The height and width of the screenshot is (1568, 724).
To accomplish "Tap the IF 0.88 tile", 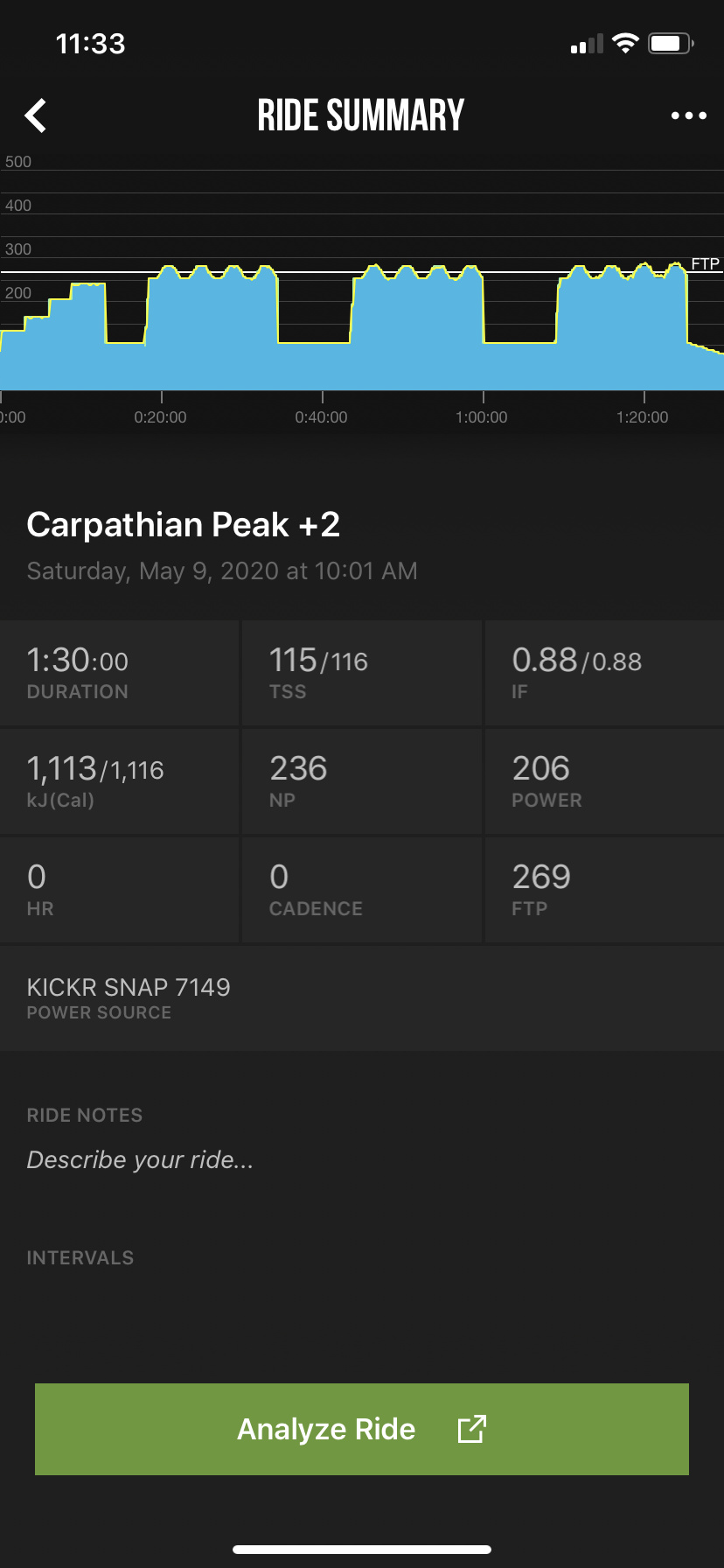I will 603,673.
